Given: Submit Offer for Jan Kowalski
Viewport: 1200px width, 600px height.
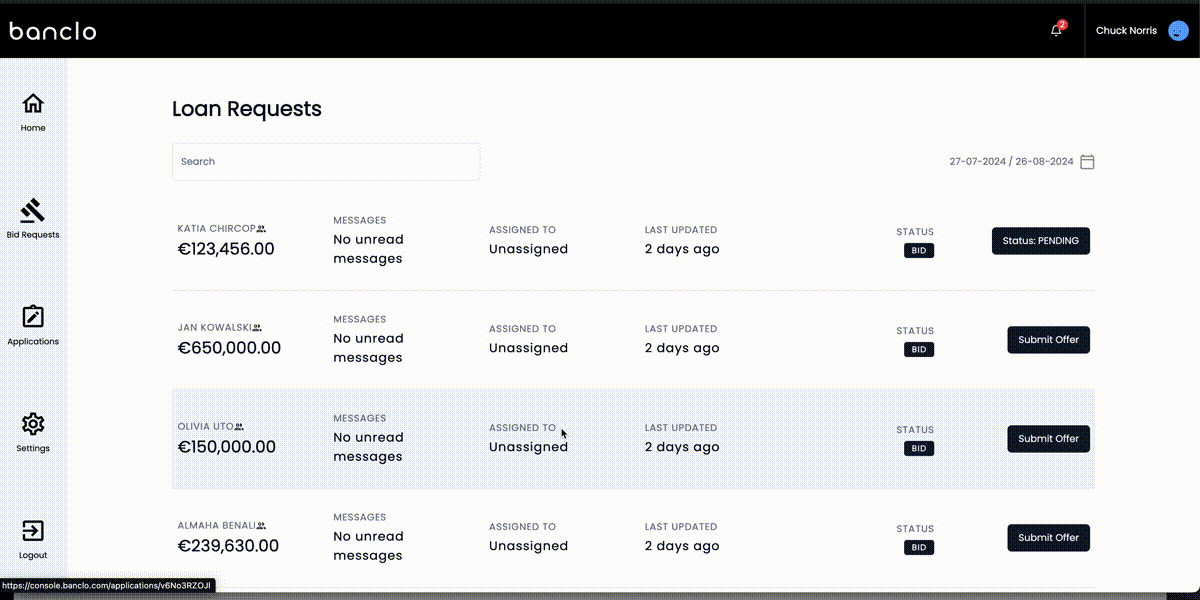Looking at the screenshot, I should point(1048,339).
